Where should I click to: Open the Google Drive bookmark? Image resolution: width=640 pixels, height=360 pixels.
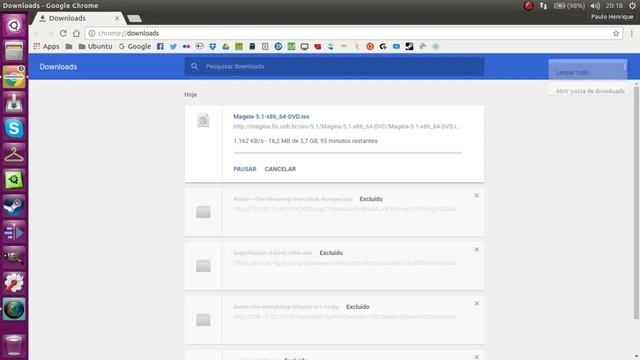[x=226, y=47]
